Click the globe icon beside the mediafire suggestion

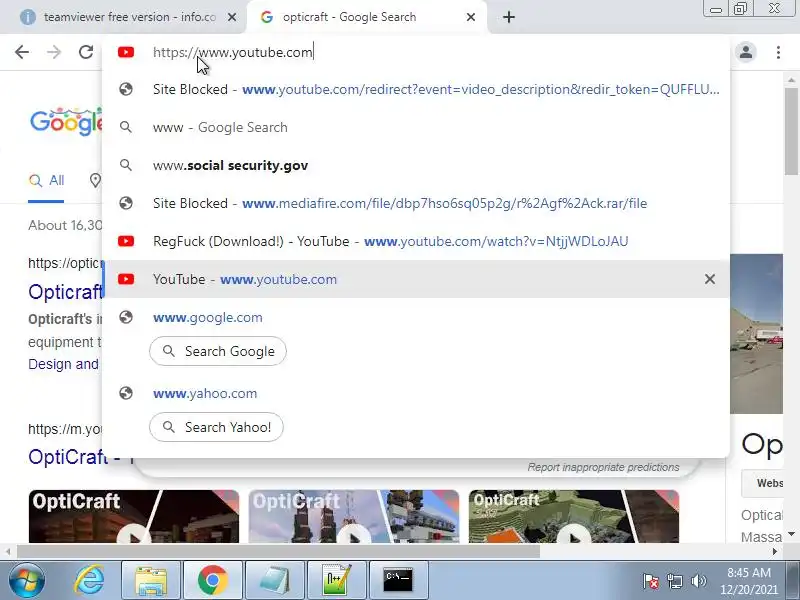click(126, 203)
